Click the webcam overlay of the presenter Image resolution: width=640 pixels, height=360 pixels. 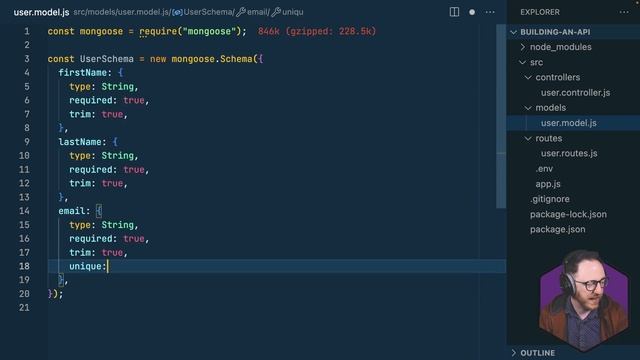(x=584, y=300)
